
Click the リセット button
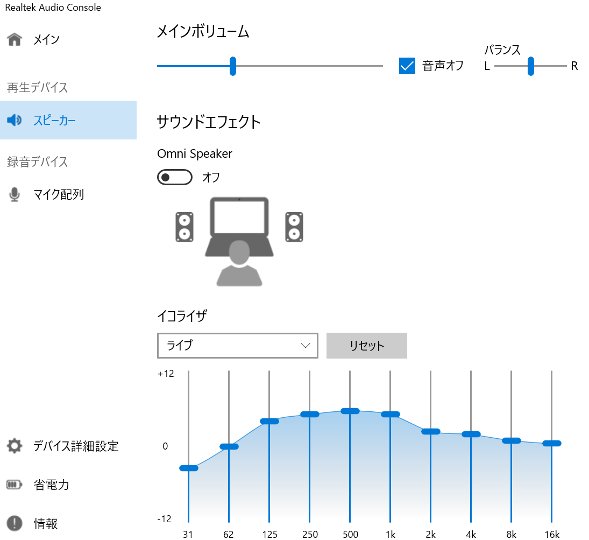367,345
